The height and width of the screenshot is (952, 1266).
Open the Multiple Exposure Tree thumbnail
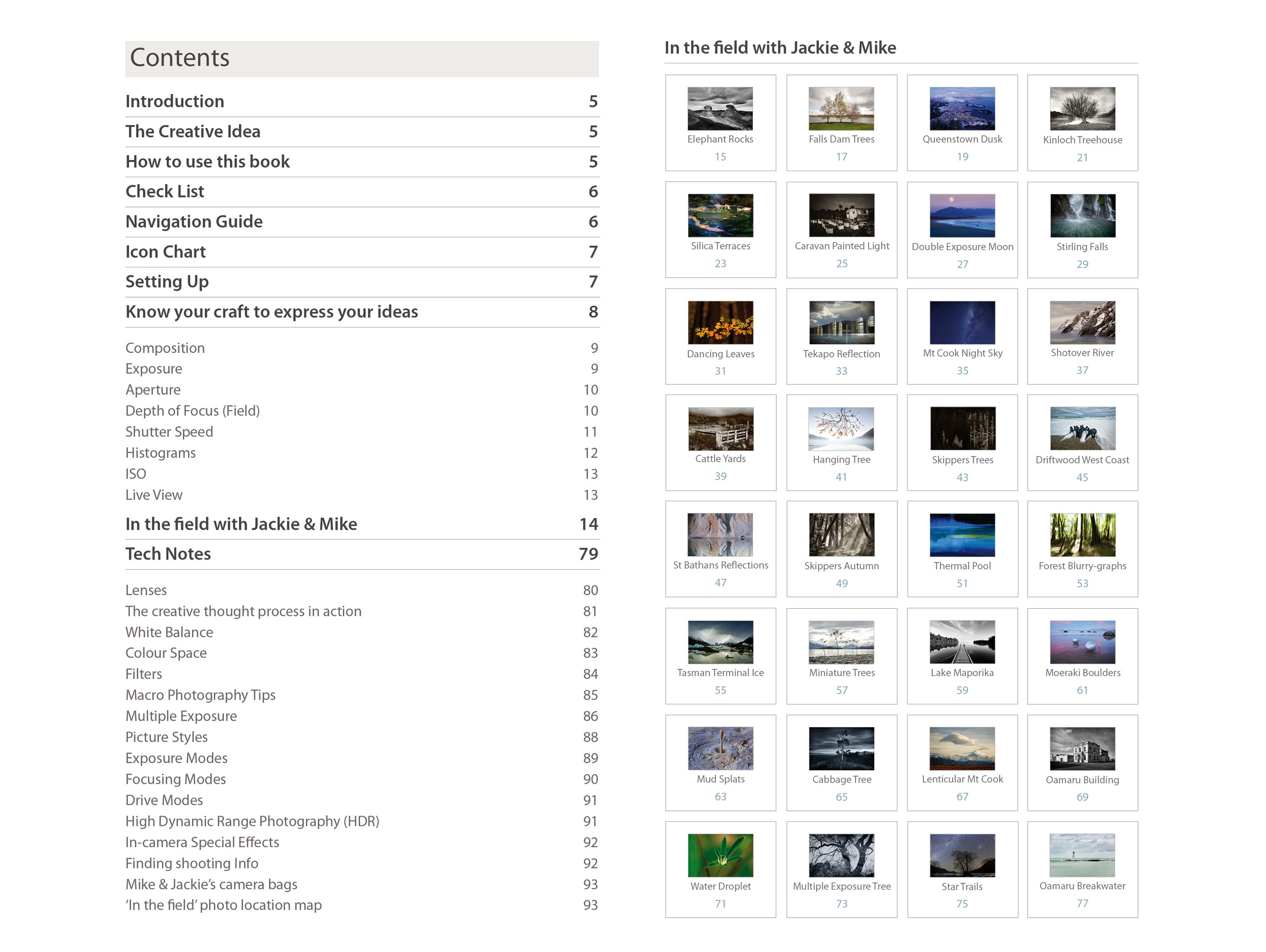click(x=841, y=856)
